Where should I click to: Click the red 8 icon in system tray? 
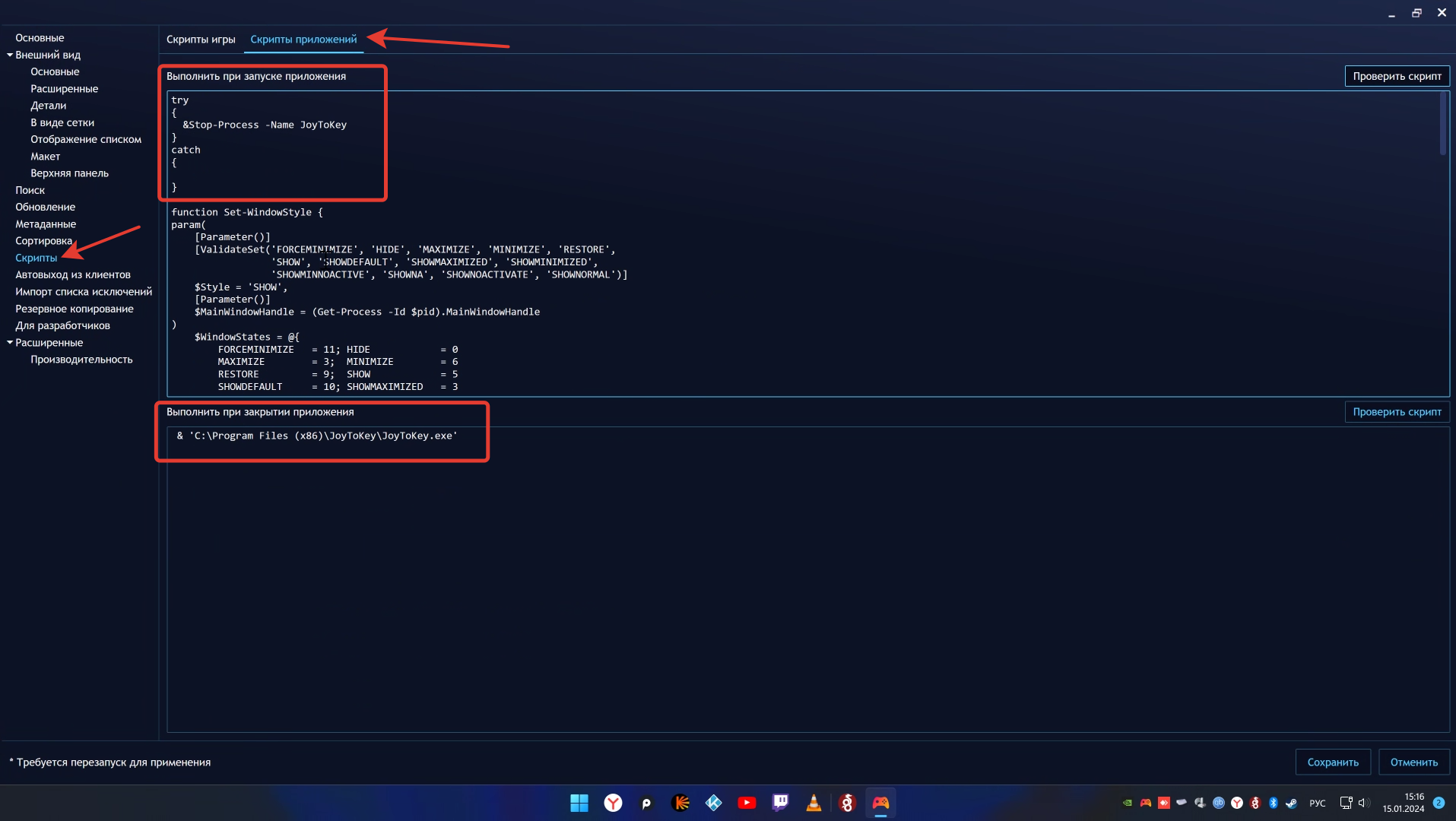(1255, 803)
